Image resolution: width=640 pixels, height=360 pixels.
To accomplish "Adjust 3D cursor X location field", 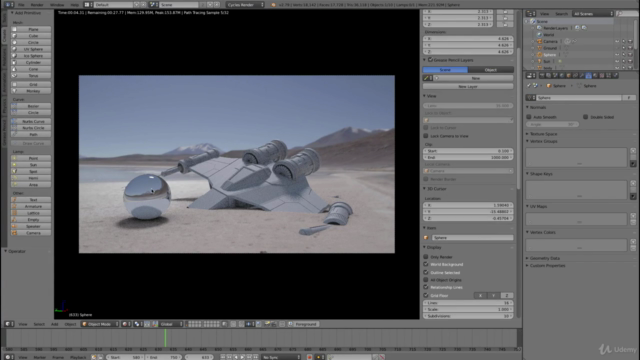I will click(468, 205).
